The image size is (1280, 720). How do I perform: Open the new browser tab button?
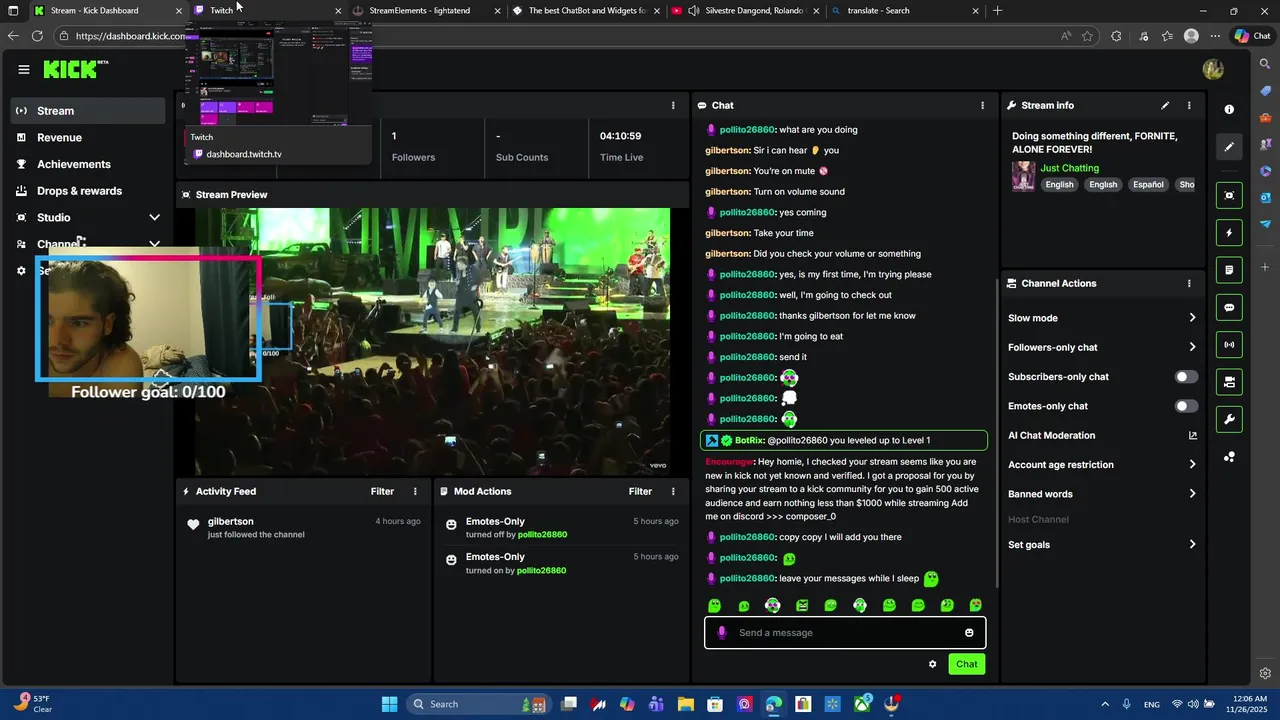point(997,11)
